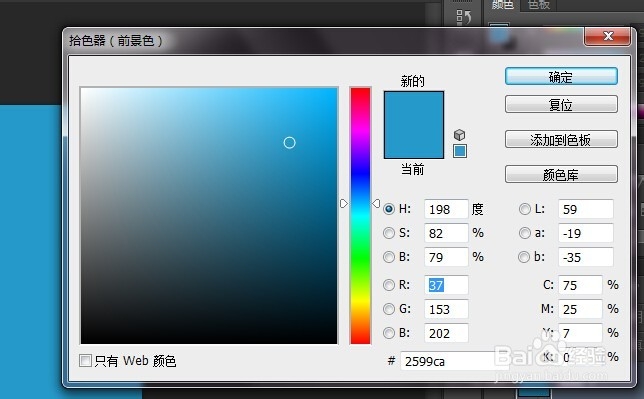The image size is (644, 399).
Task: Enable the 只有 Web 颜色 checkbox
Action: 85,361
